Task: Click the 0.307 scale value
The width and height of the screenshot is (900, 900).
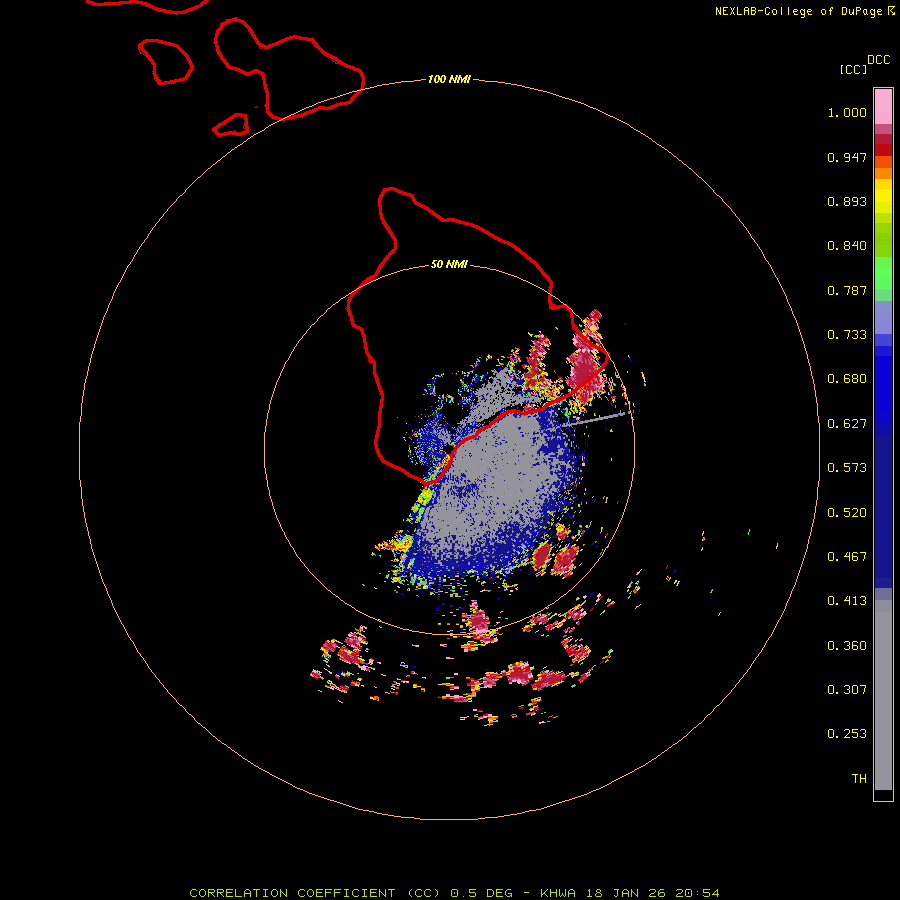Action: pos(847,690)
